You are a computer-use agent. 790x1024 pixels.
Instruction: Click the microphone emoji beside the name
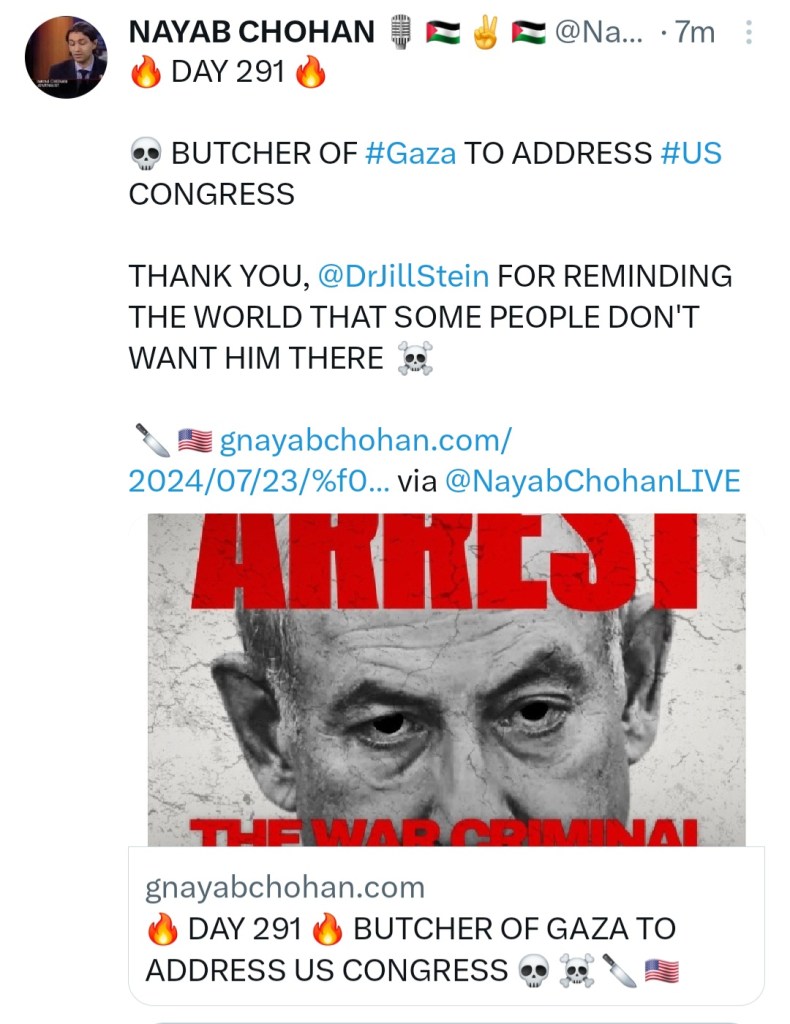(x=402, y=32)
